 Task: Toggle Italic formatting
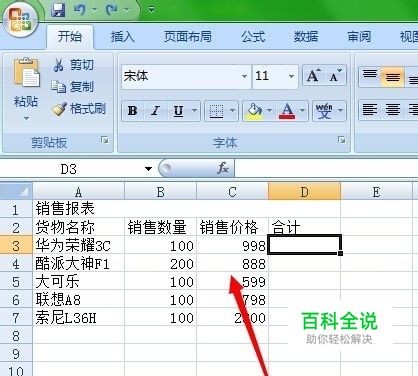pyautogui.click(x=155, y=111)
